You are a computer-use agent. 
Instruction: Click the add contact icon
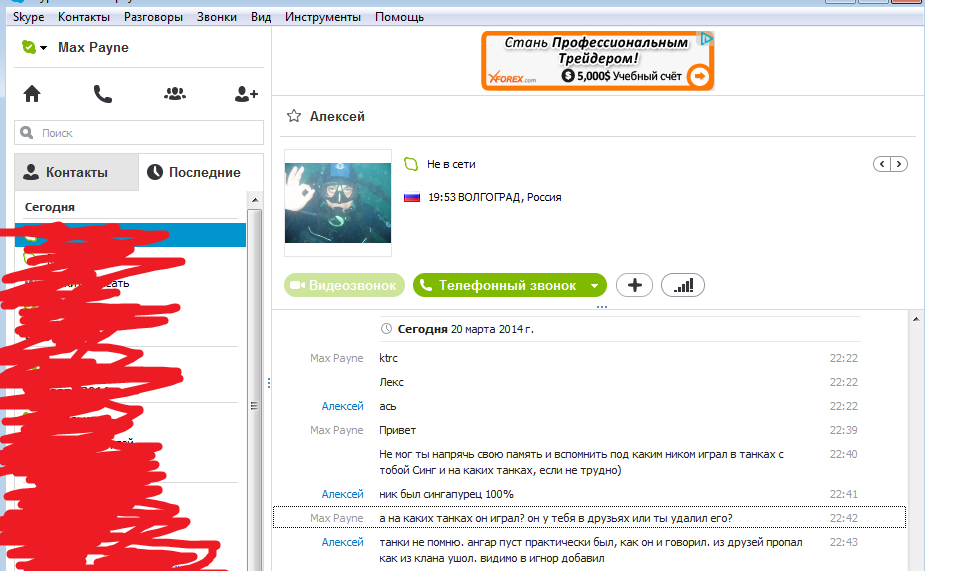point(246,94)
